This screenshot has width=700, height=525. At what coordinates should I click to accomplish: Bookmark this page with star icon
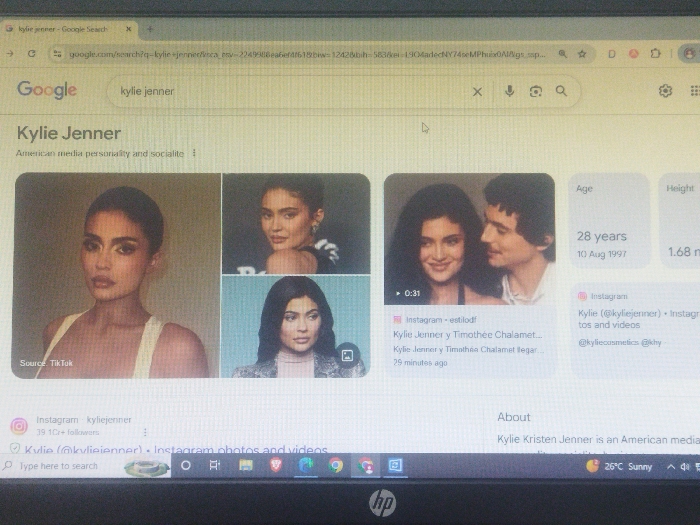click(582, 54)
